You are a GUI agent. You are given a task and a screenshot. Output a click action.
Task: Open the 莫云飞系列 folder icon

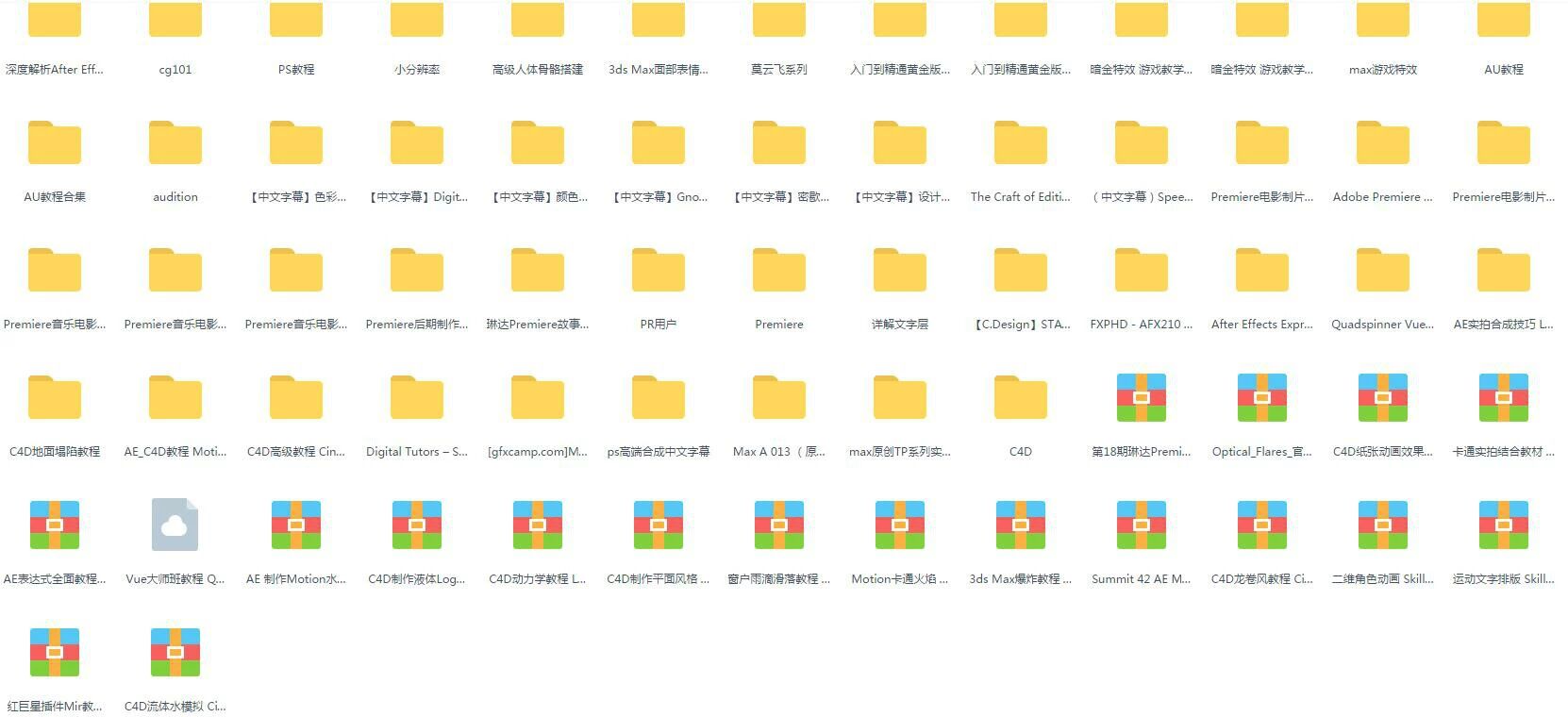779,19
